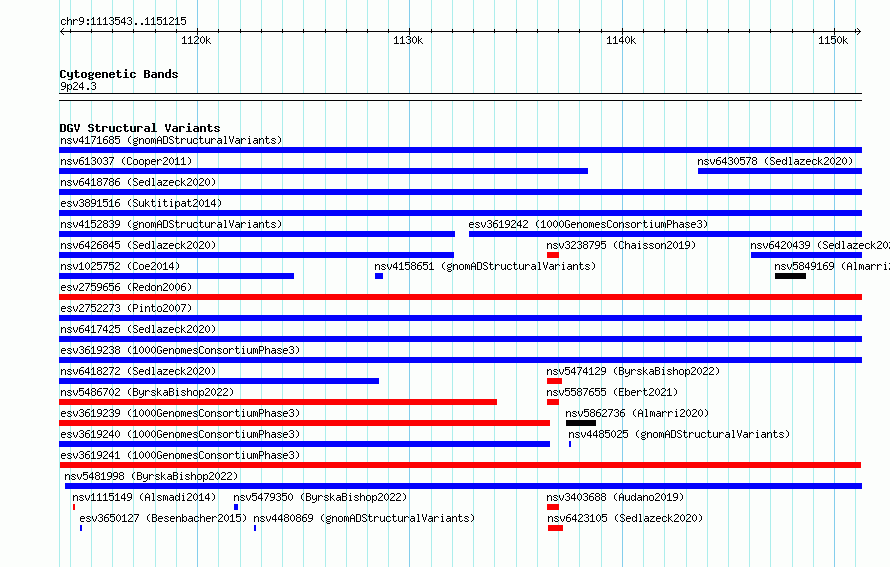Image resolution: width=890 pixels, height=567 pixels.
Task: Select the nsv5849169 variant label
Action: 832,266
